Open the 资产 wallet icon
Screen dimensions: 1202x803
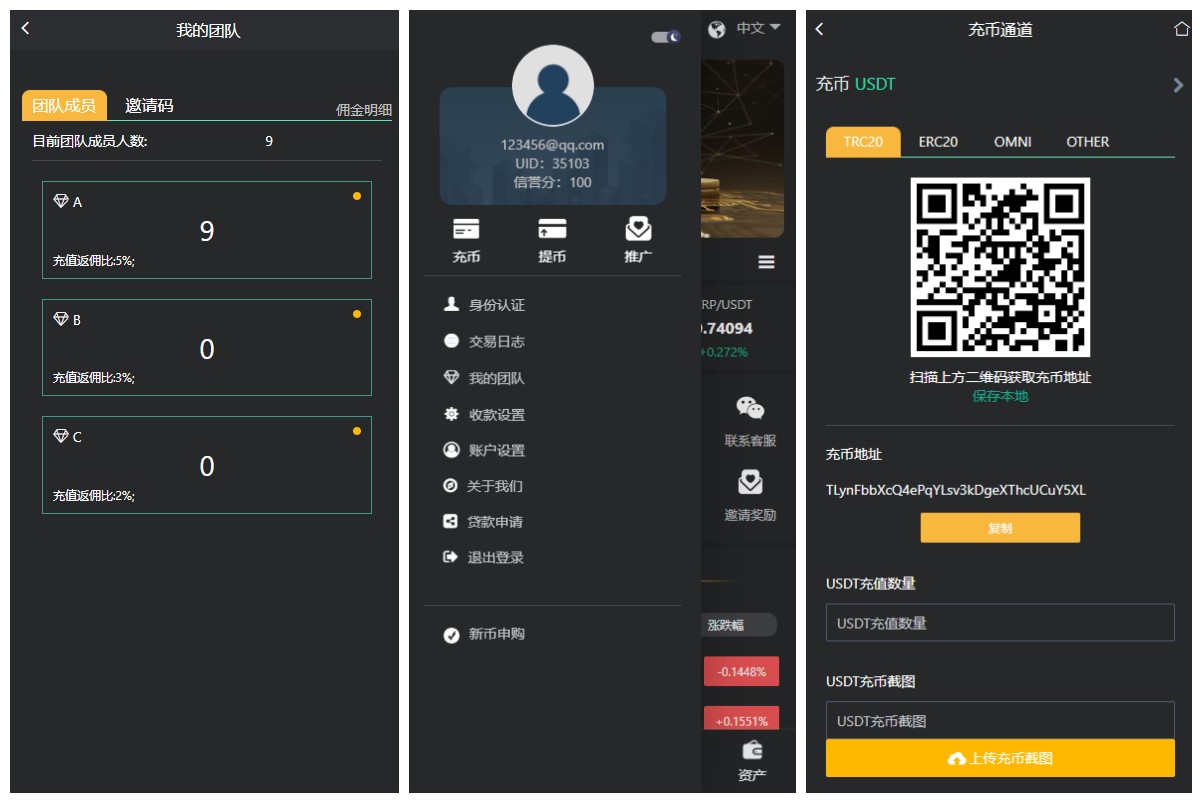(752, 750)
